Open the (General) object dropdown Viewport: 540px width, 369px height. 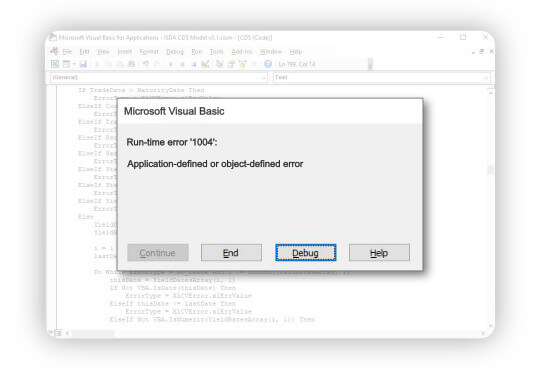[x=159, y=77]
